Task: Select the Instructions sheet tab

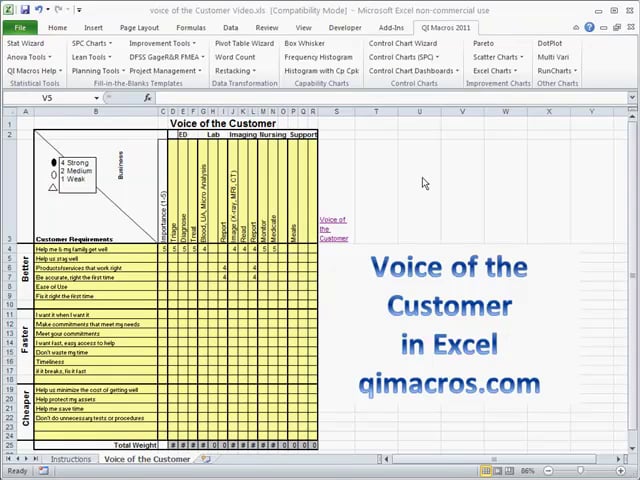Action: pyautogui.click(x=71, y=459)
